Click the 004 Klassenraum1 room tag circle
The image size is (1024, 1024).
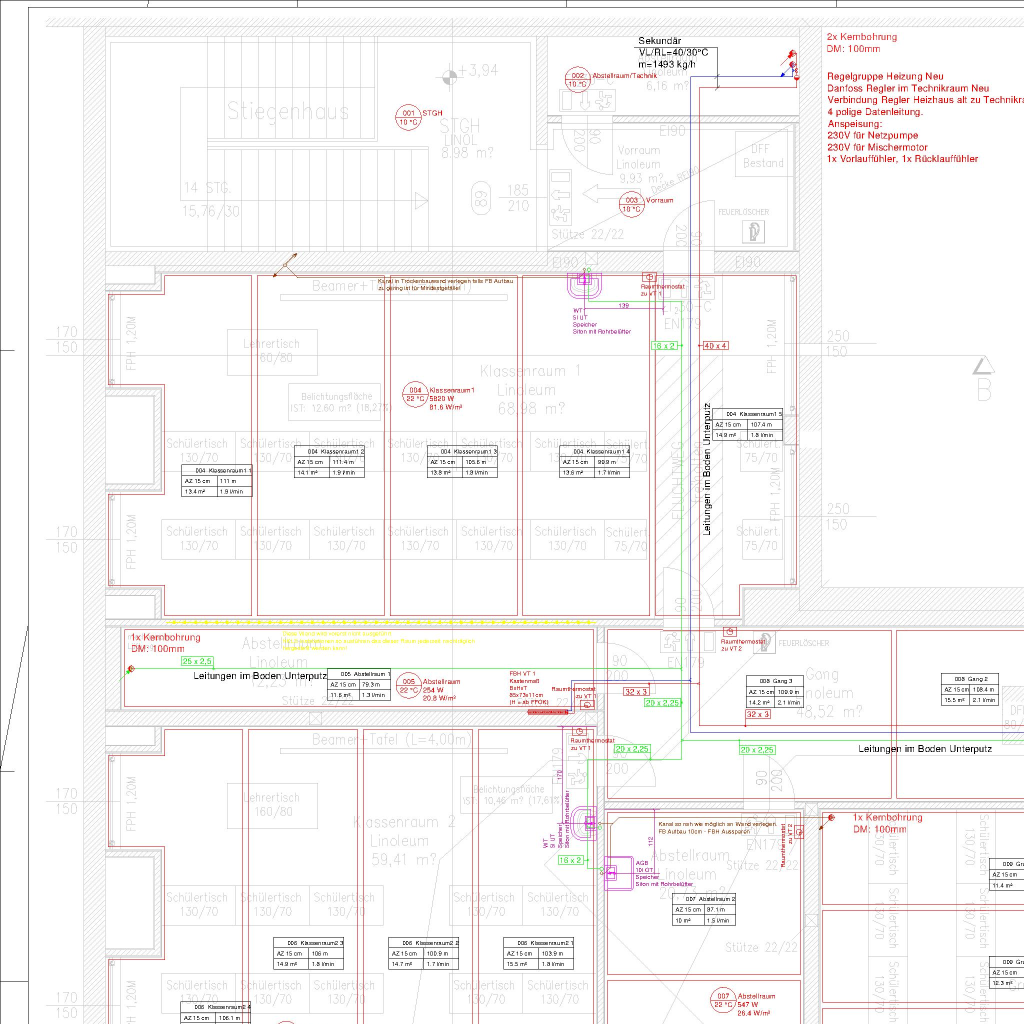415,394
